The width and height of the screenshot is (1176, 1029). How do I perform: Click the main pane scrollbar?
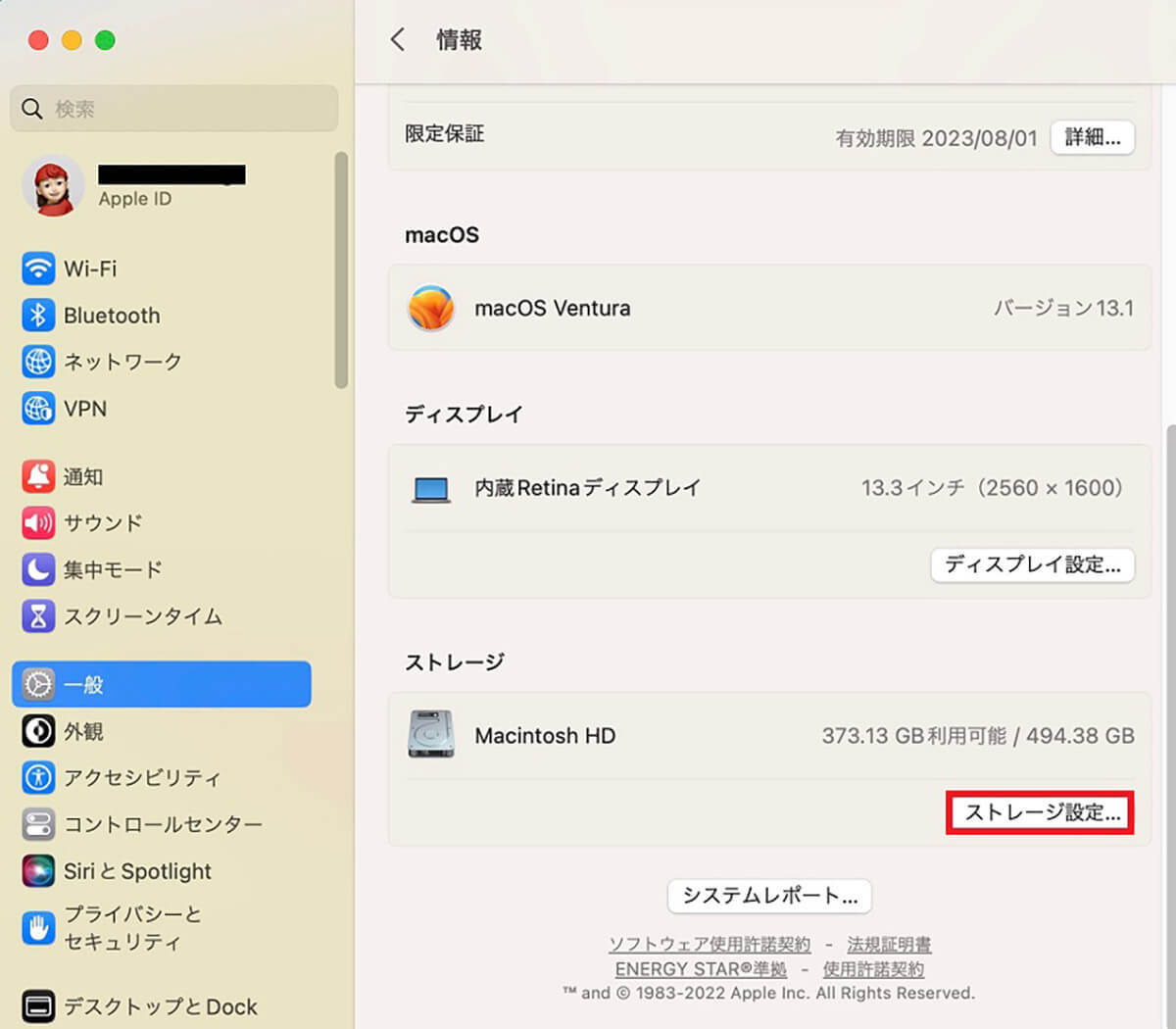(1170, 725)
